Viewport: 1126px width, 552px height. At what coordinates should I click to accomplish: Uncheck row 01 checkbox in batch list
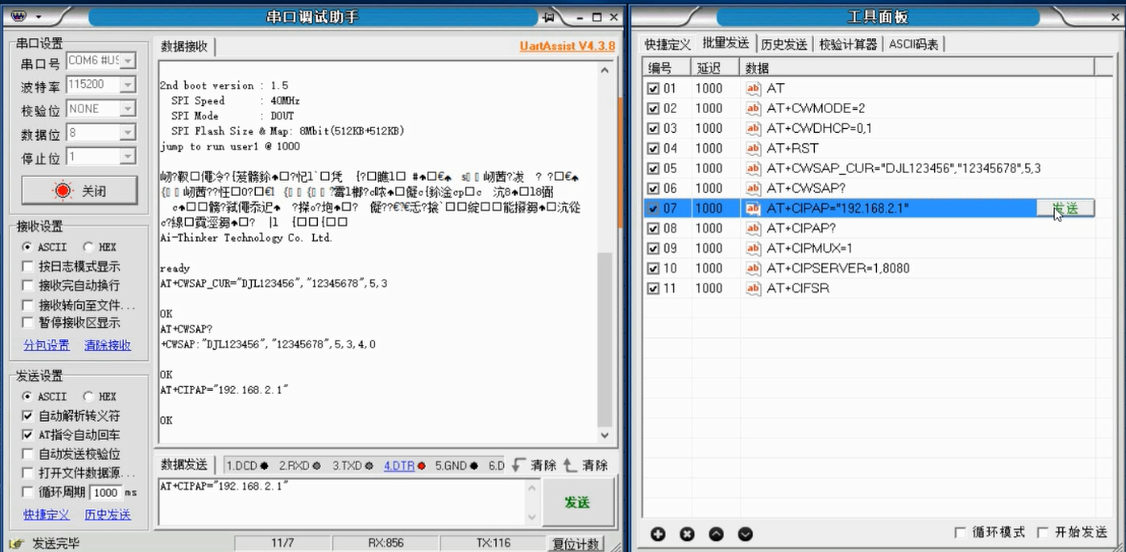click(x=653, y=89)
